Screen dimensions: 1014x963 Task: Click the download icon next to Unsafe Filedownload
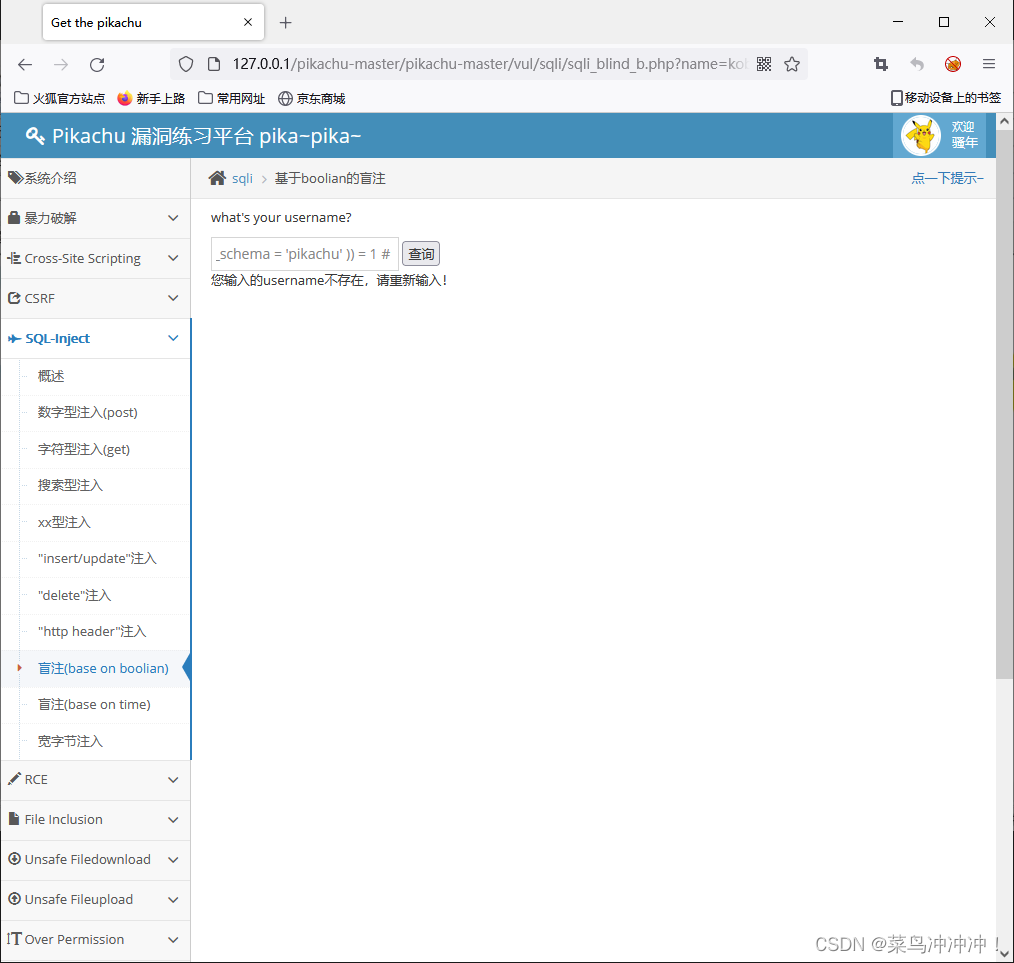click(14, 859)
